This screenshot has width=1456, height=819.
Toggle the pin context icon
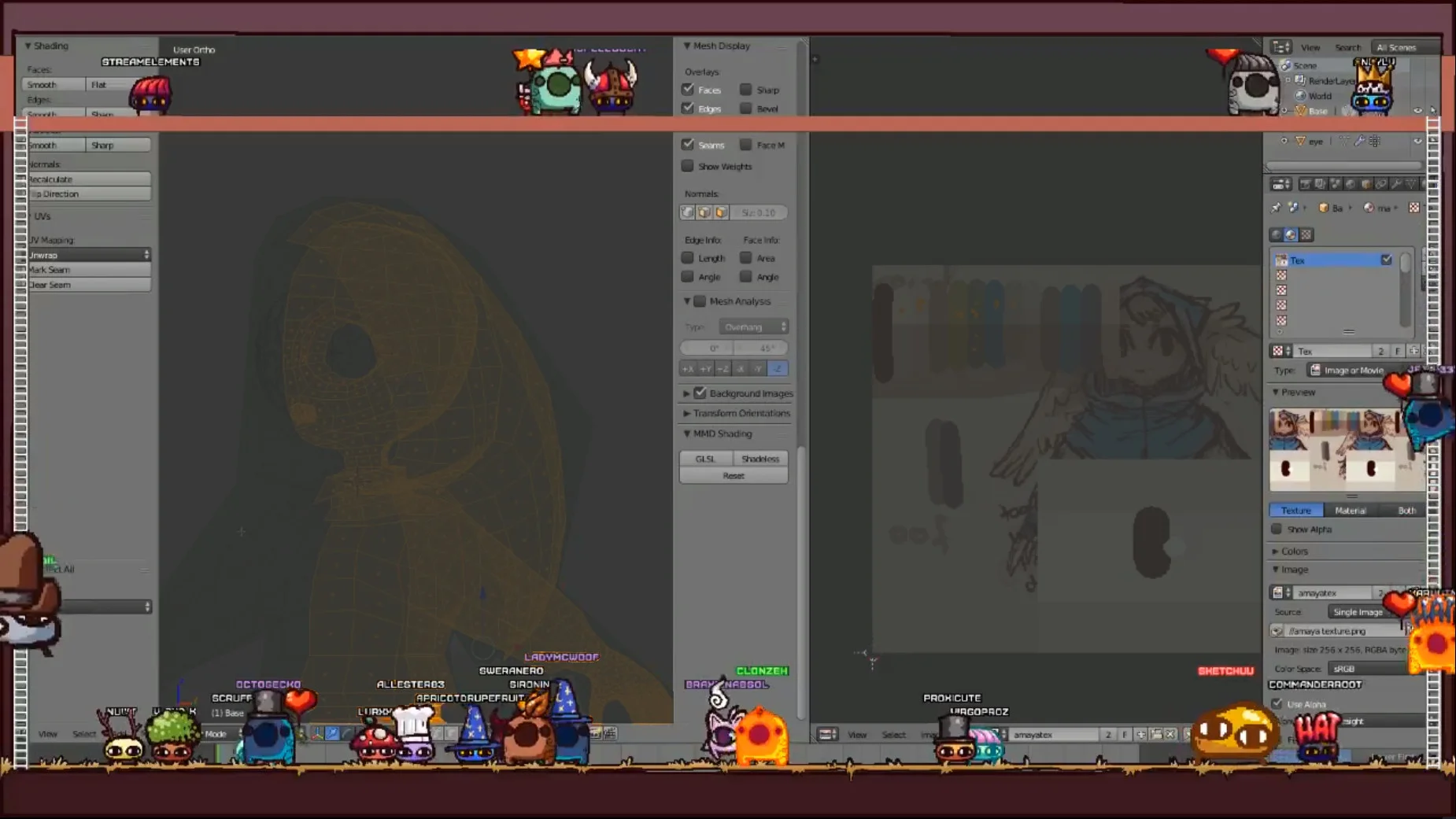point(1276,208)
